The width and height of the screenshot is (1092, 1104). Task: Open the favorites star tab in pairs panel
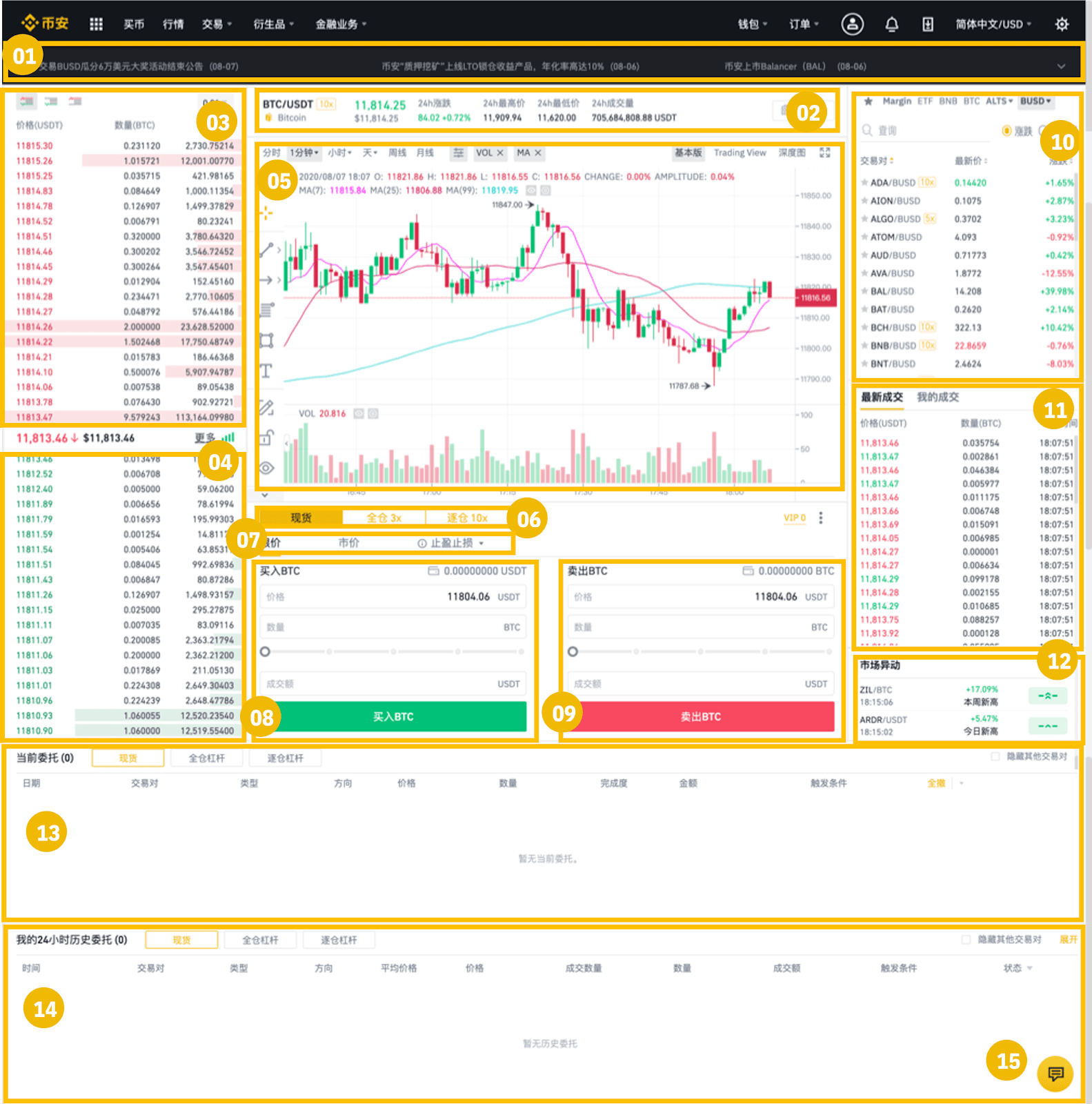pyautogui.click(x=868, y=101)
